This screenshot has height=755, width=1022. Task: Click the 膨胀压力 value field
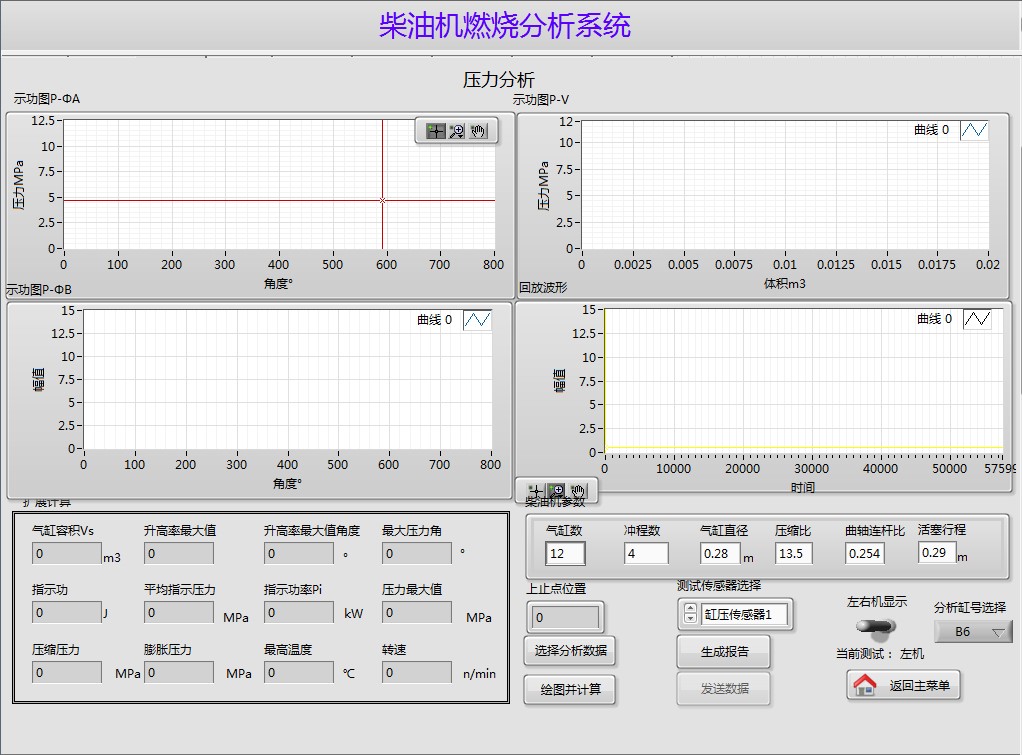tap(179, 672)
